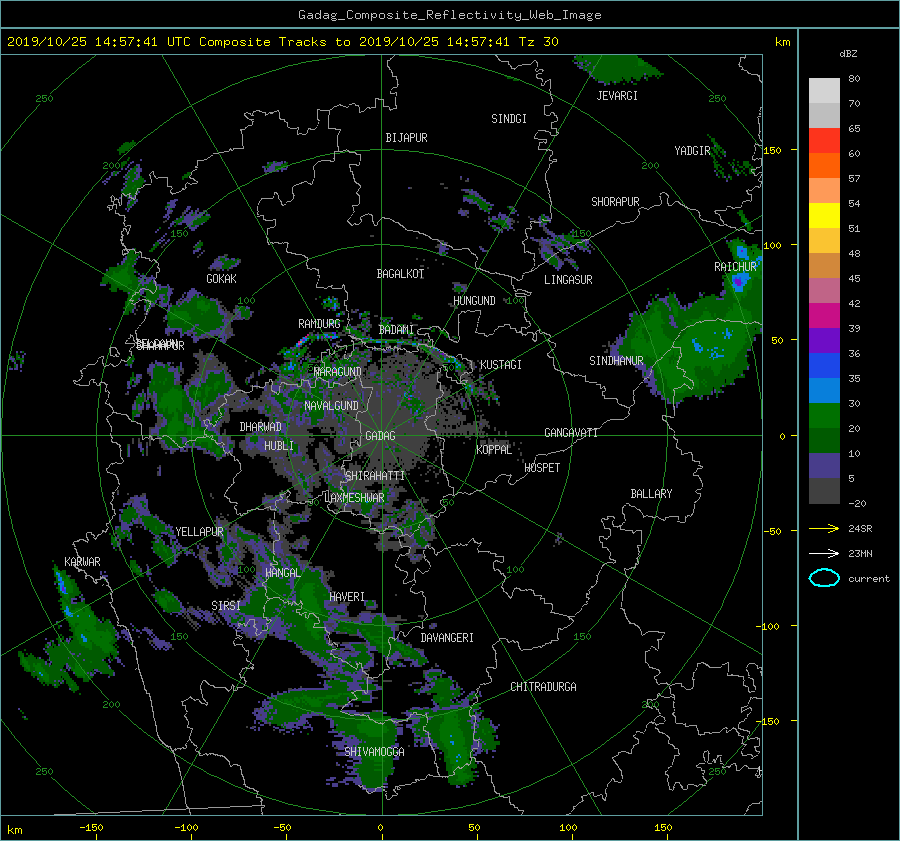Click the bright green 30 dBZ legend swatch
This screenshot has height=841, width=900.
824,415
